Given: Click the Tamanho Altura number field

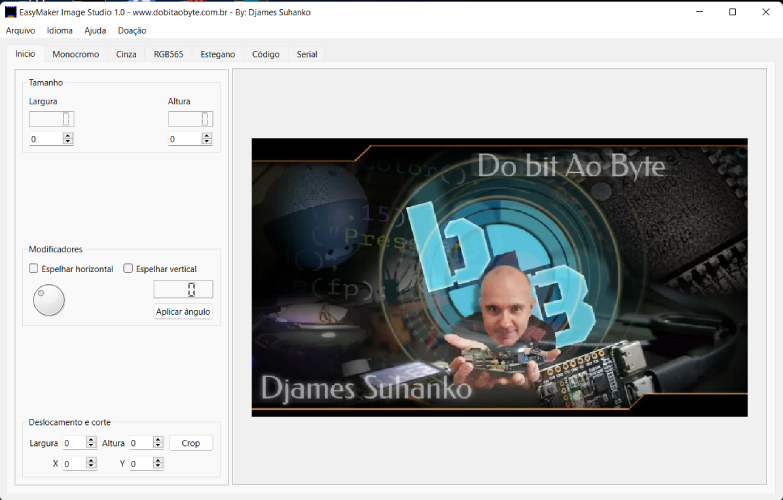Looking at the screenshot, I should coord(185,139).
